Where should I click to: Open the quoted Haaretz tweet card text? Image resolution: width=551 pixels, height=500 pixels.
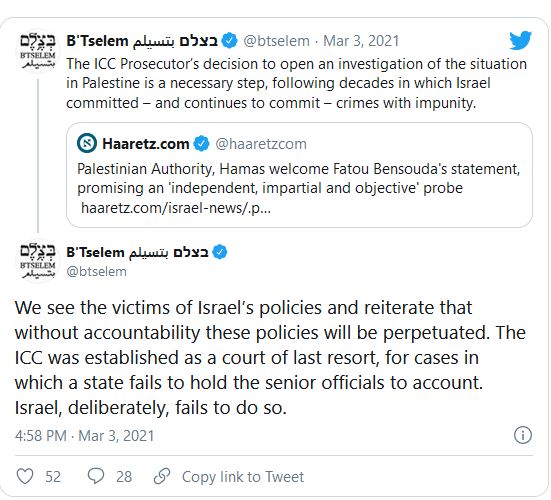(x=298, y=178)
